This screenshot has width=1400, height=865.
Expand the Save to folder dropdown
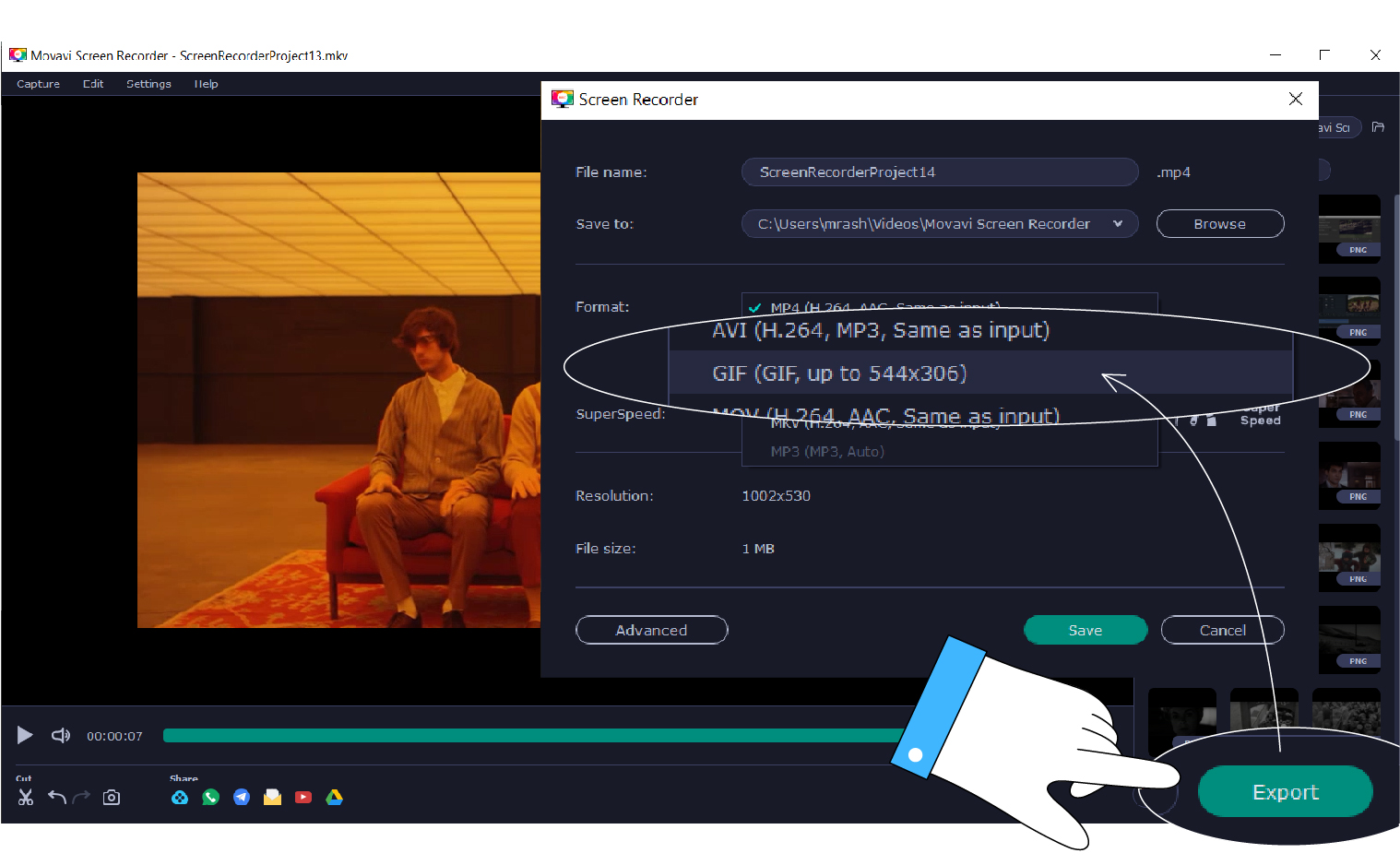[x=1118, y=223]
